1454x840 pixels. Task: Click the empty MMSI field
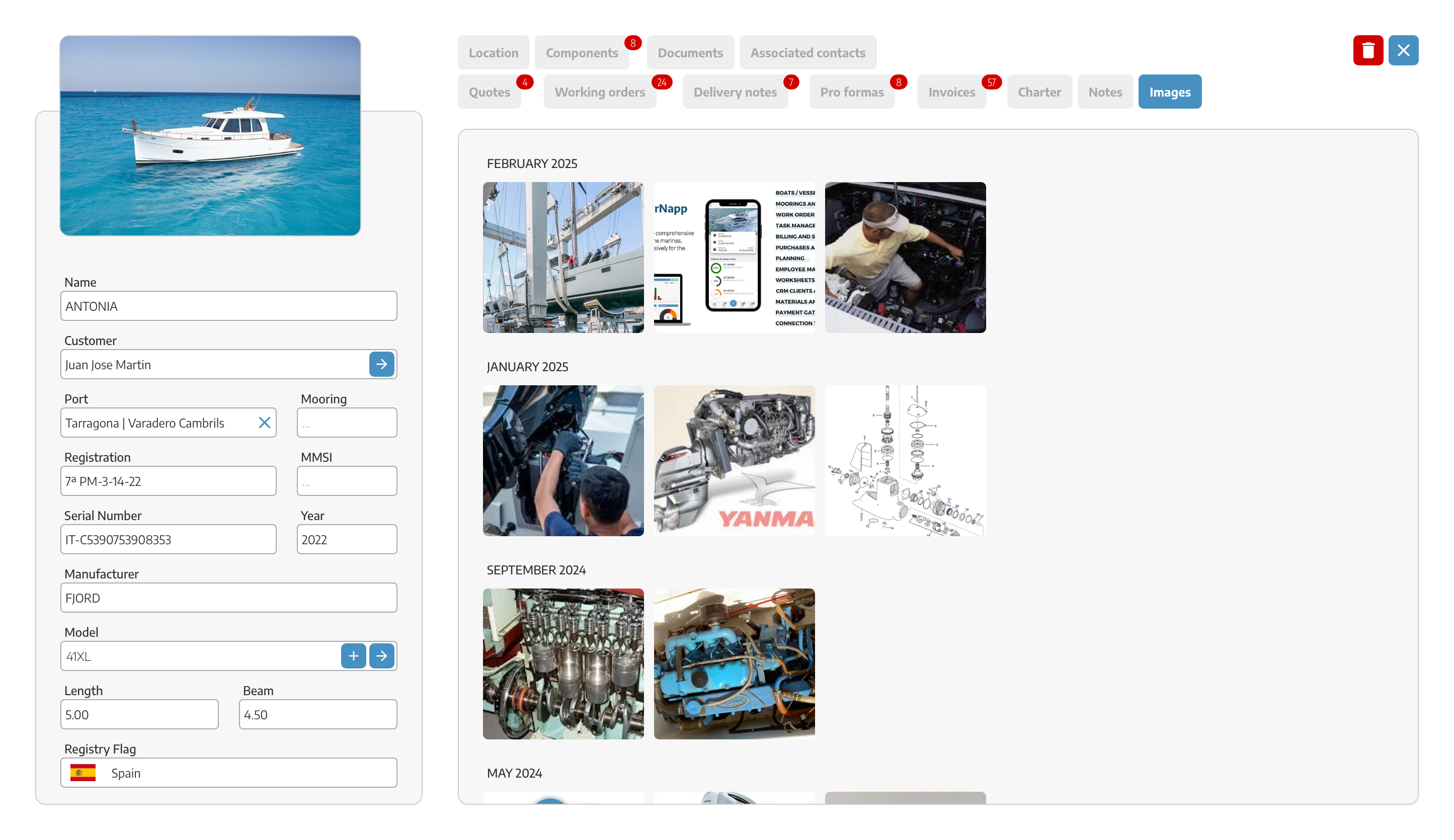coord(347,481)
